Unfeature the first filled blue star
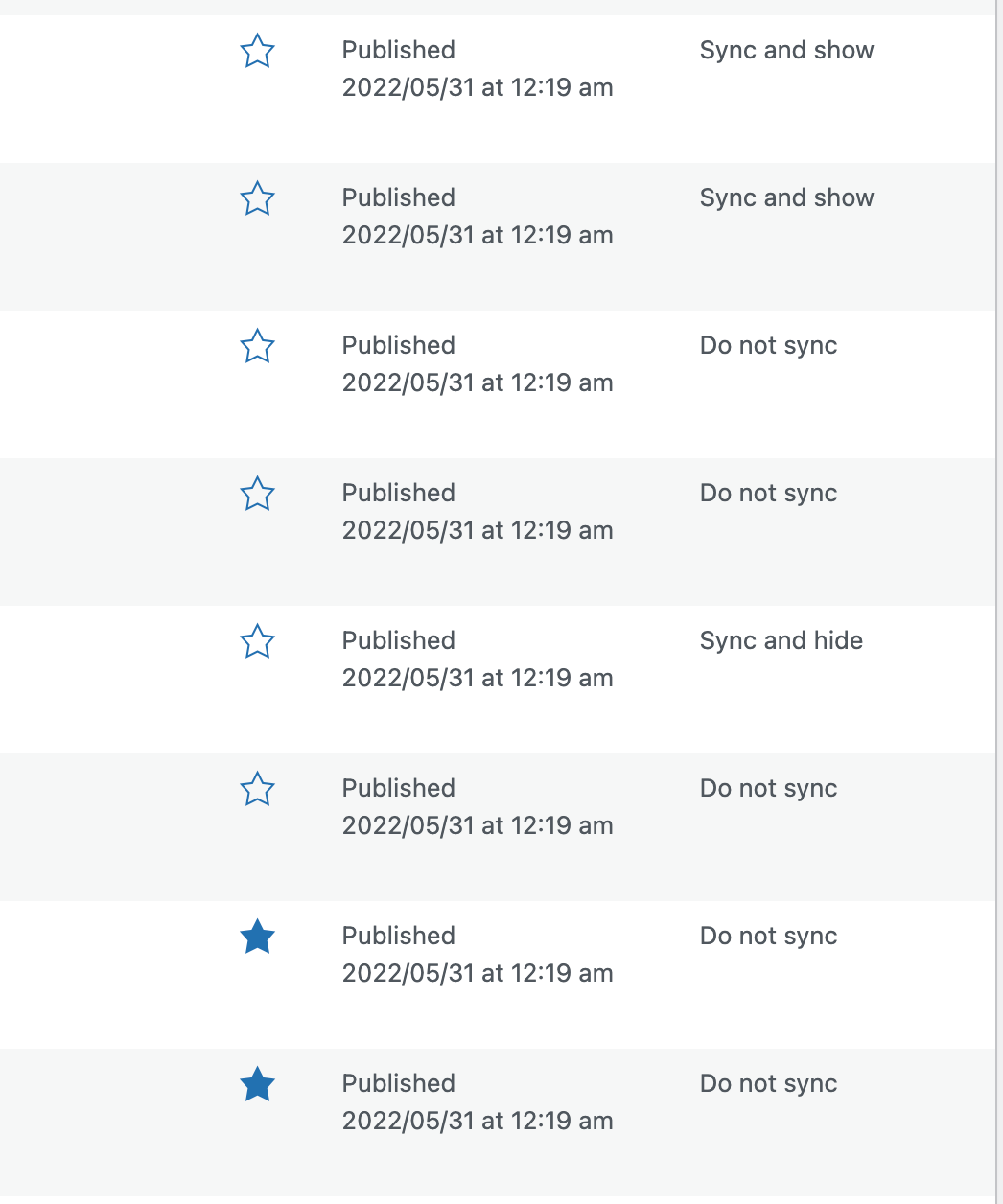This screenshot has height=1204, width=1003. tap(257, 937)
